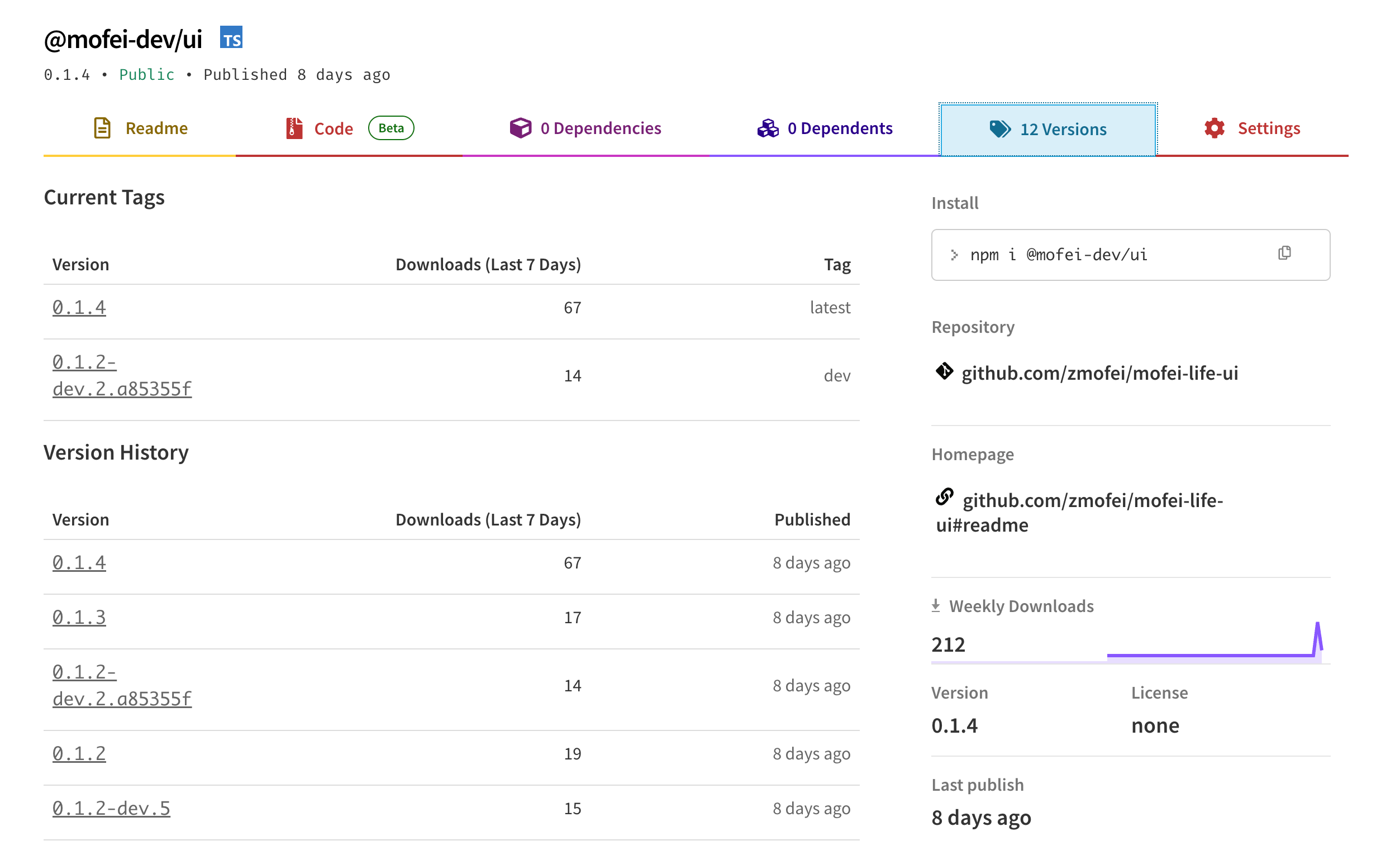The image size is (1400, 841).
Task: Click the homepage chain link icon
Action: [944, 497]
